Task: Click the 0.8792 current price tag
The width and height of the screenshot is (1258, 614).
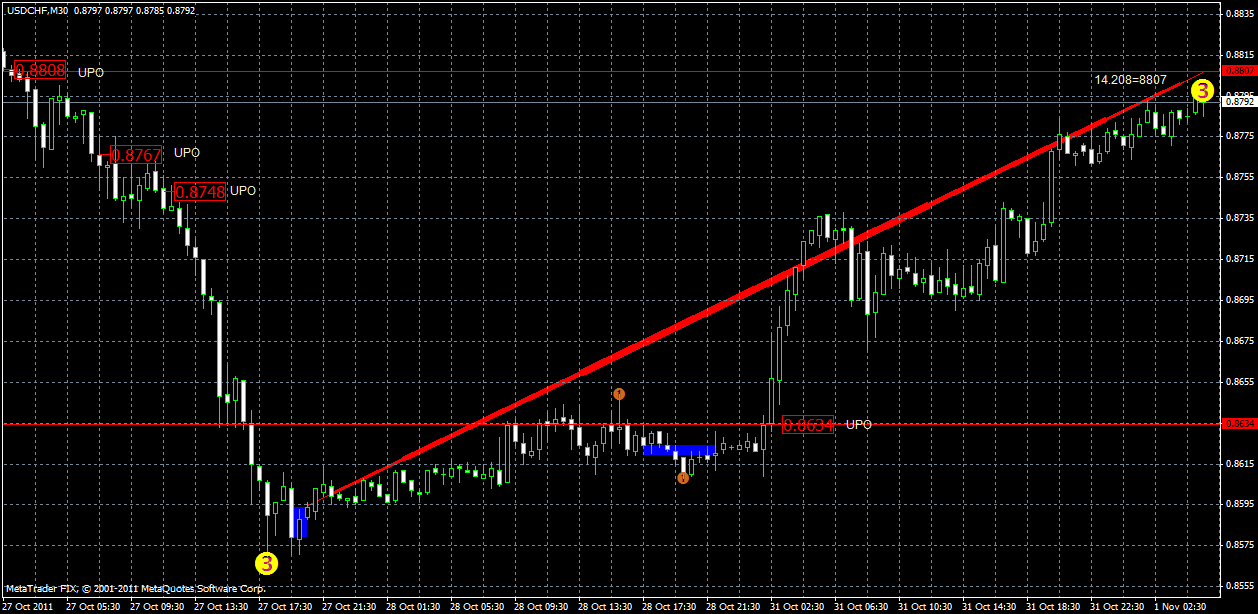Action: tap(1240, 102)
